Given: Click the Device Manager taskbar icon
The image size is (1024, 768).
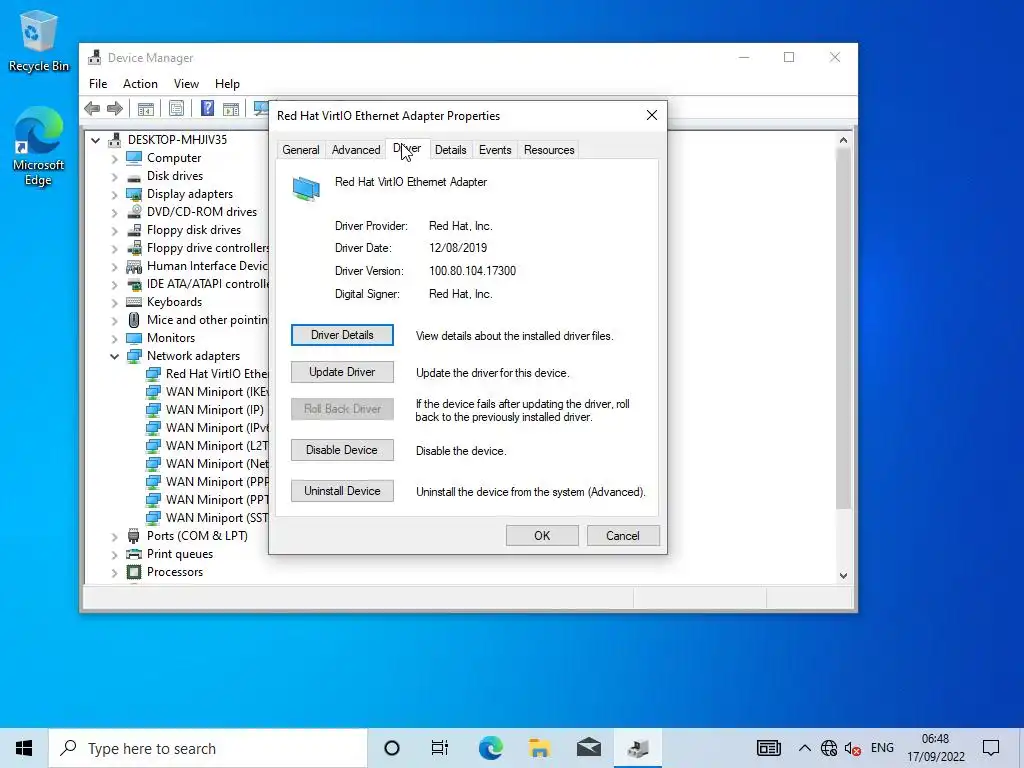Looking at the screenshot, I should (638, 748).
